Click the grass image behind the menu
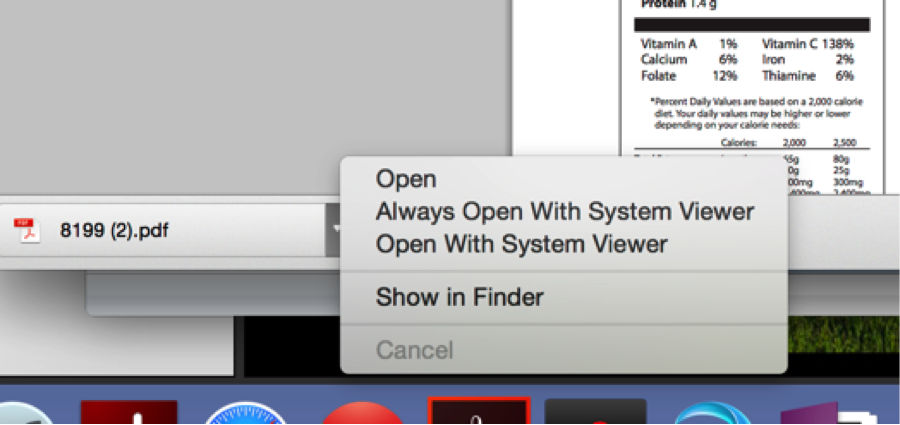The image size is (900, 425). [844, 334]
